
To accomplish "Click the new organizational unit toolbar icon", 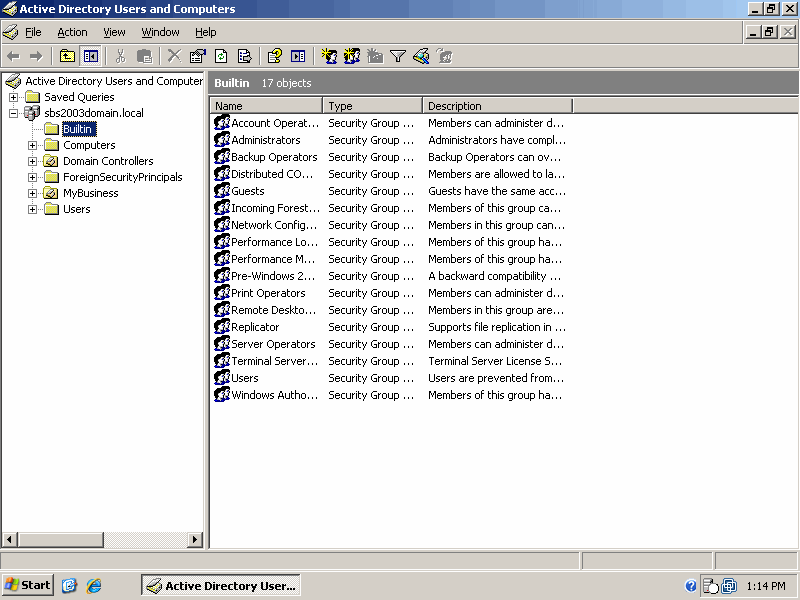I will (375, 56).
